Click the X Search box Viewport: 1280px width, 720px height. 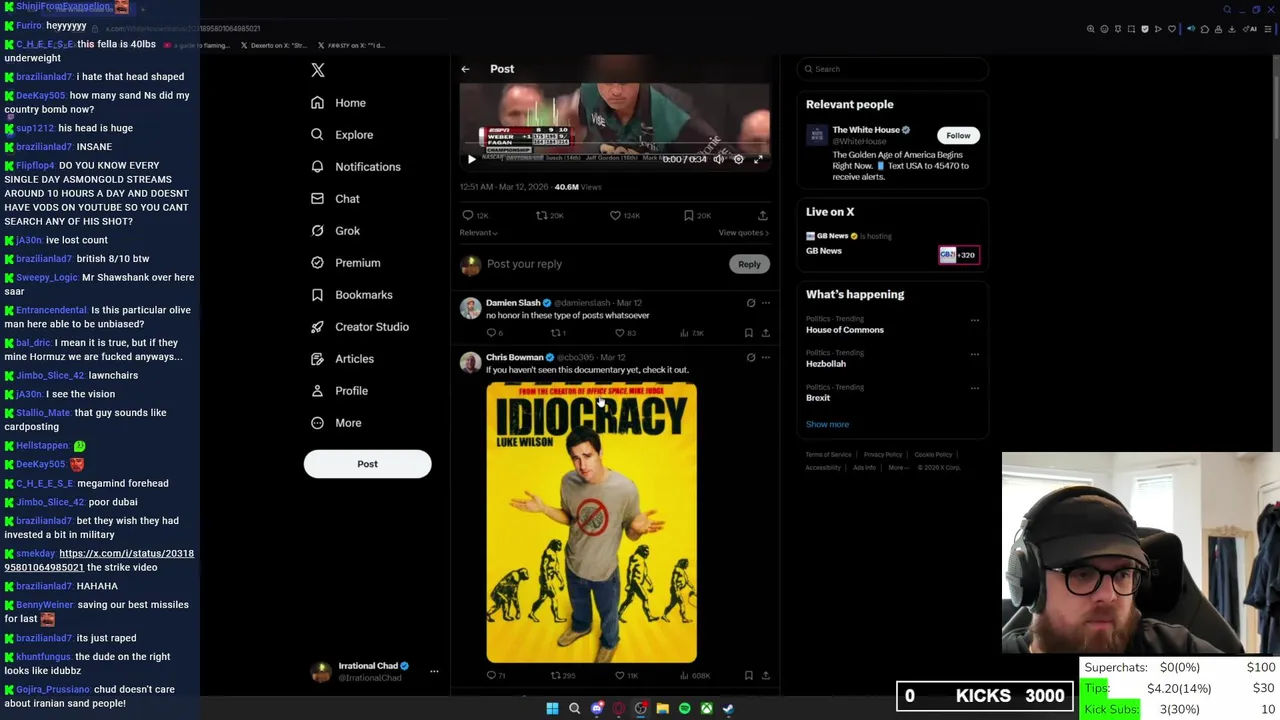(x=892, y=69)
